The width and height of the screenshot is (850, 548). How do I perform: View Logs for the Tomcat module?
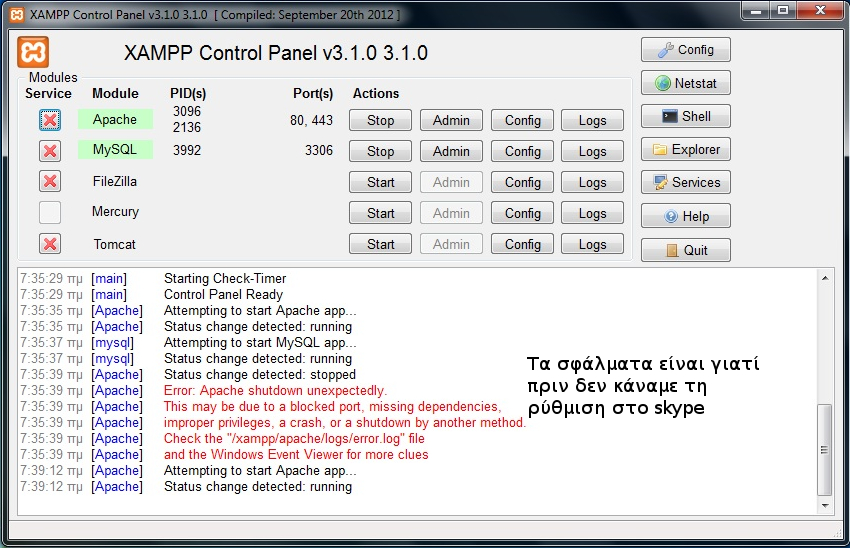tap(593, 244)
